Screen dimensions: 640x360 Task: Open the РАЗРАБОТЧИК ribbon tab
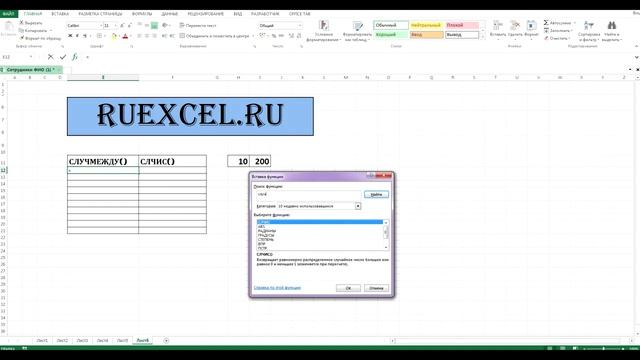pyautogui.click(x=265, y=13)
